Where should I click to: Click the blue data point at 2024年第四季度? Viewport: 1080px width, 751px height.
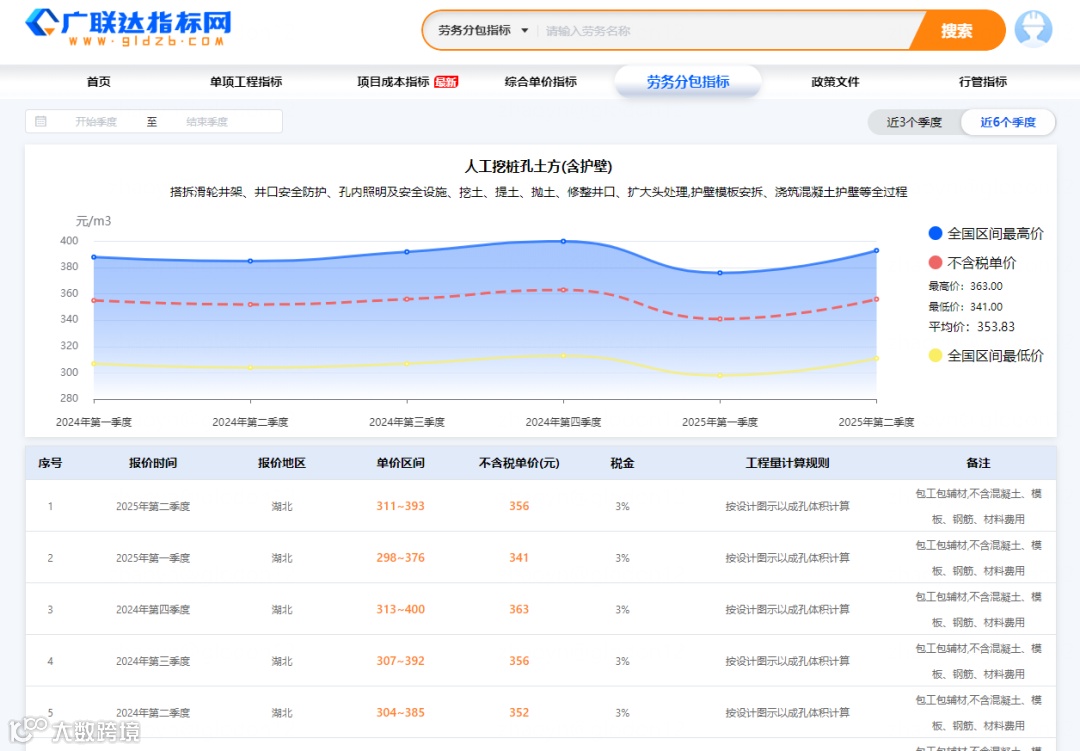[x=563, y=241]
